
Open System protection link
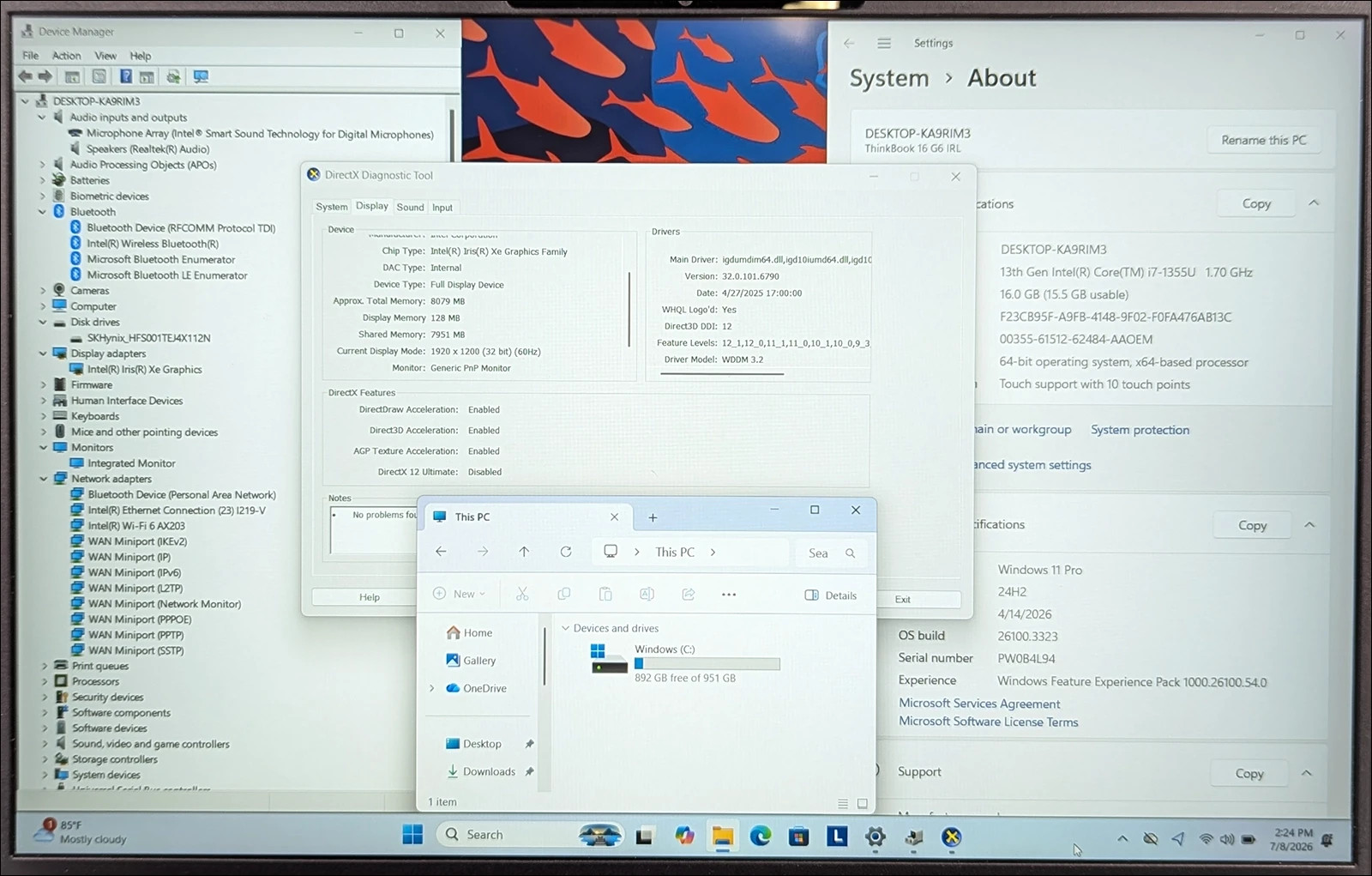tap(1140, 430)
